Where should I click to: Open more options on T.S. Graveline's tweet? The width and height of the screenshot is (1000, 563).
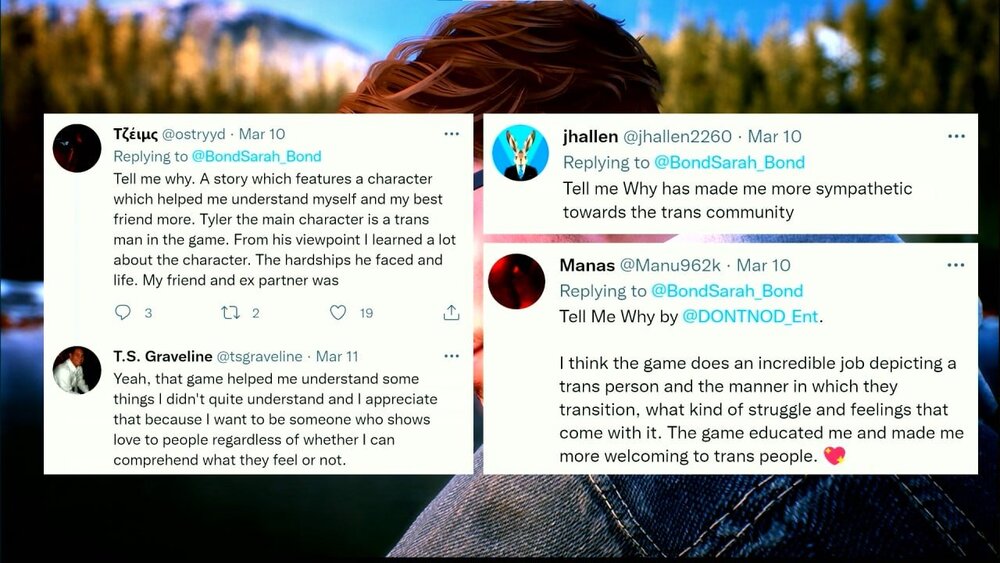pyautogui.click(x=452, y=356)
